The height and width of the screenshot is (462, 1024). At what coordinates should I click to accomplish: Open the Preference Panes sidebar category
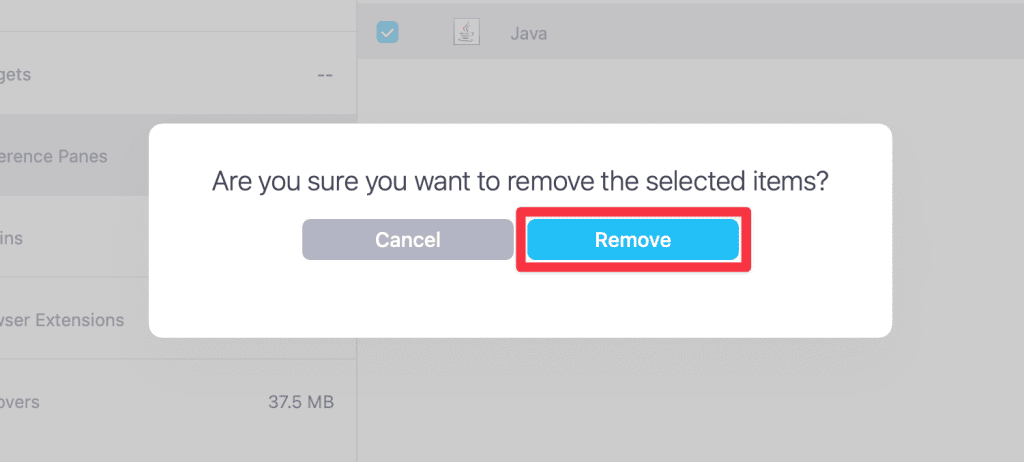(55, 156)
